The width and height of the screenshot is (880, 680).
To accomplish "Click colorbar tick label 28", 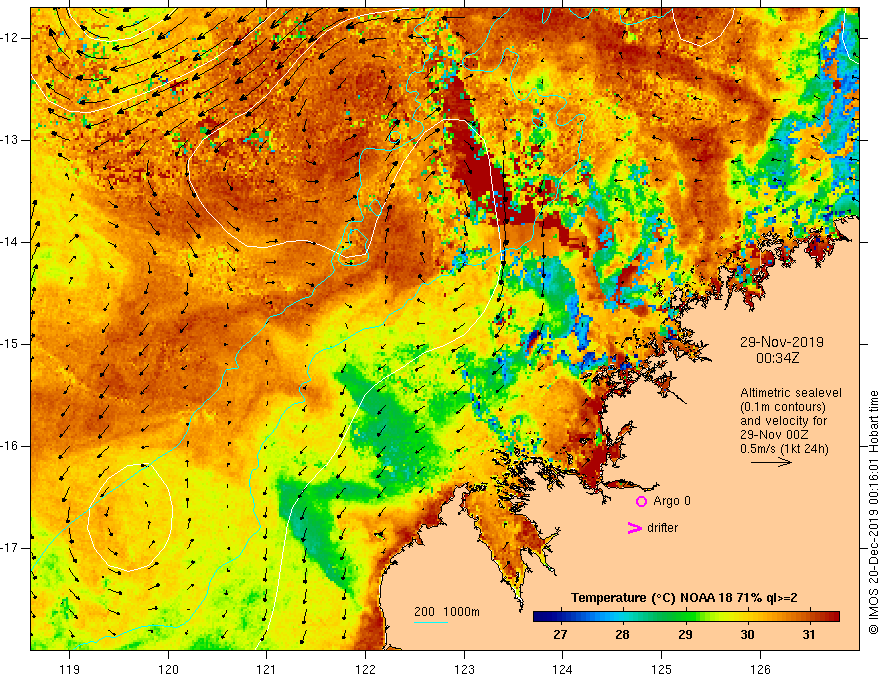I will coord(622,635).
